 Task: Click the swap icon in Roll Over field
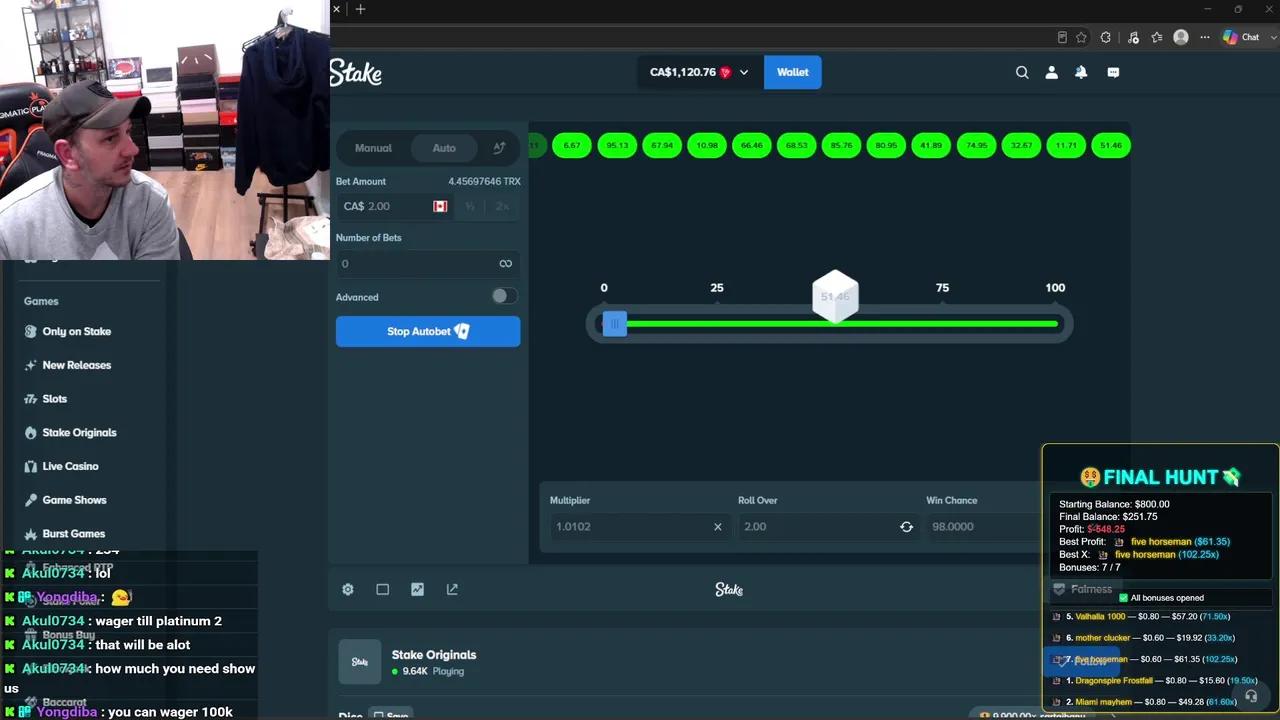click(x=906, y=526)
